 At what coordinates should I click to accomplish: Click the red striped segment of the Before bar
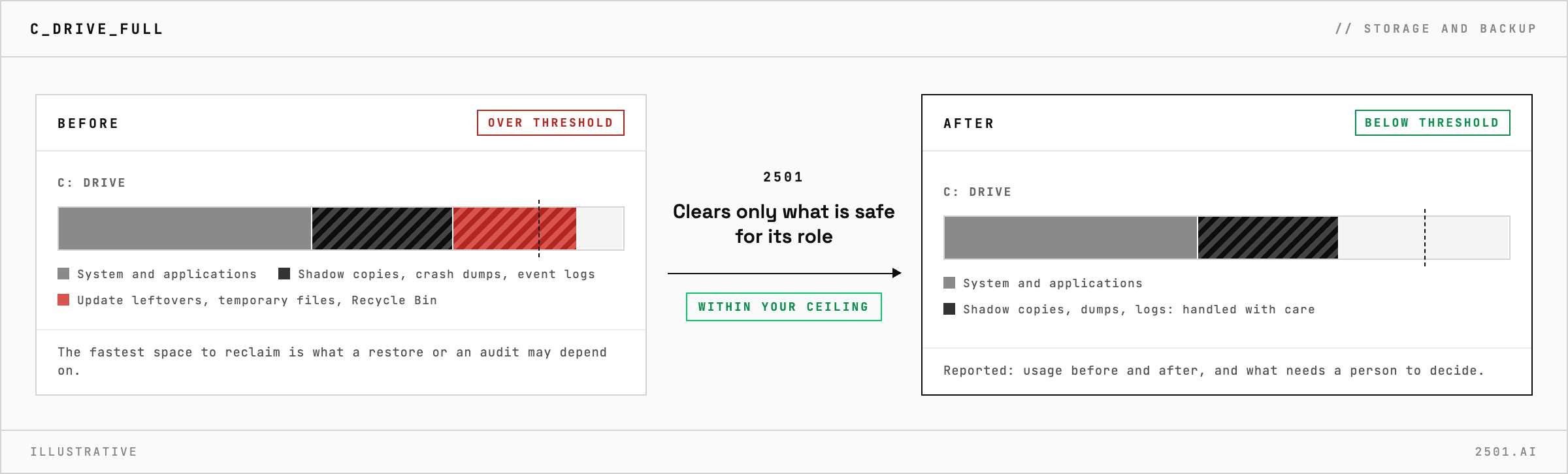pos(515,229)
